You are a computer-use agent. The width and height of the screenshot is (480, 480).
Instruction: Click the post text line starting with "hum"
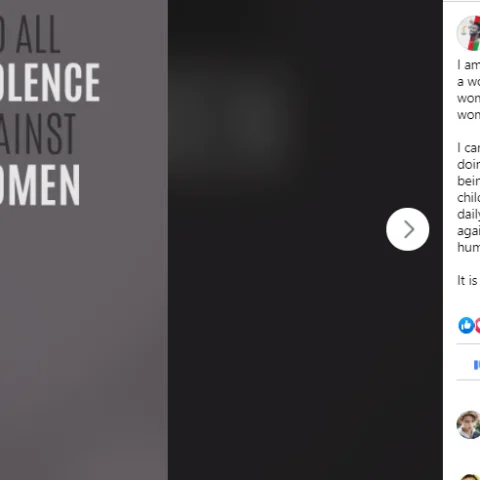pos(469,247)
